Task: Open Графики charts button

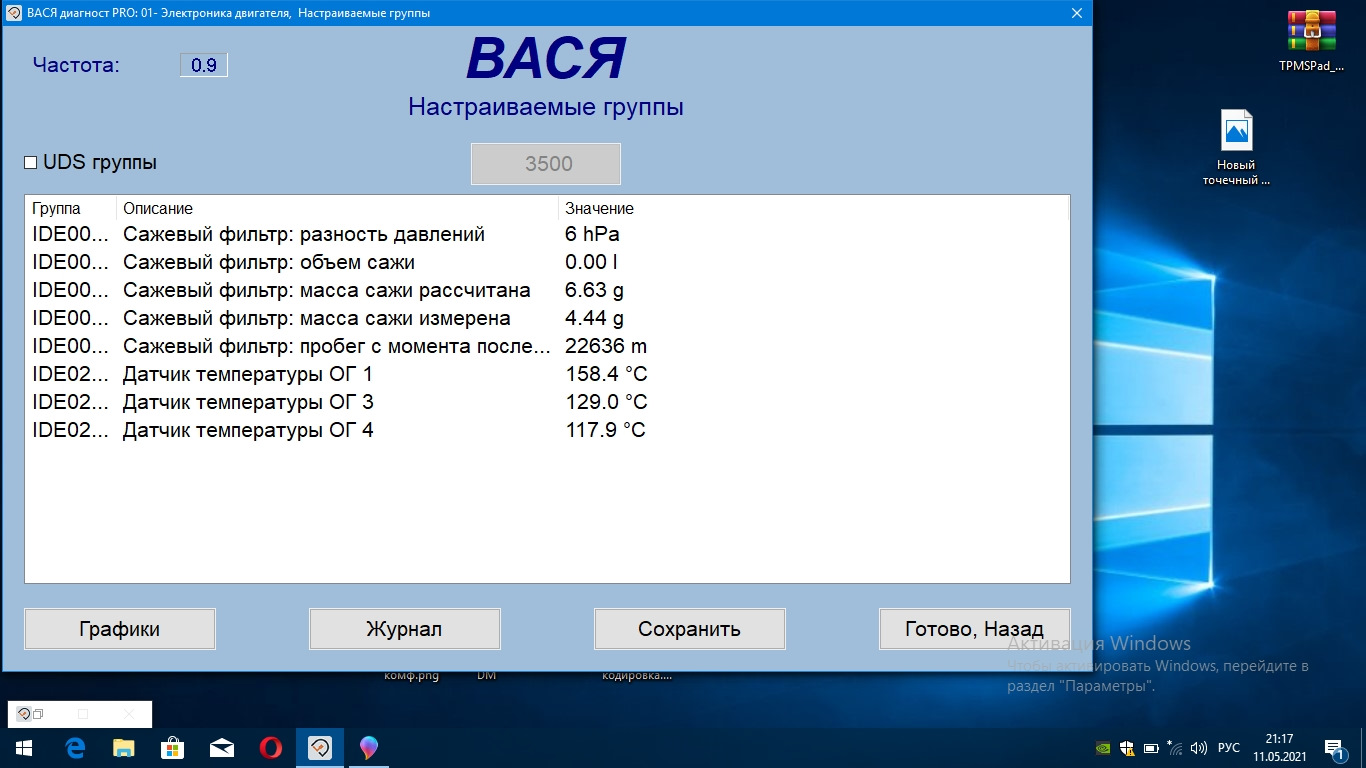Action: coord(120,629)
